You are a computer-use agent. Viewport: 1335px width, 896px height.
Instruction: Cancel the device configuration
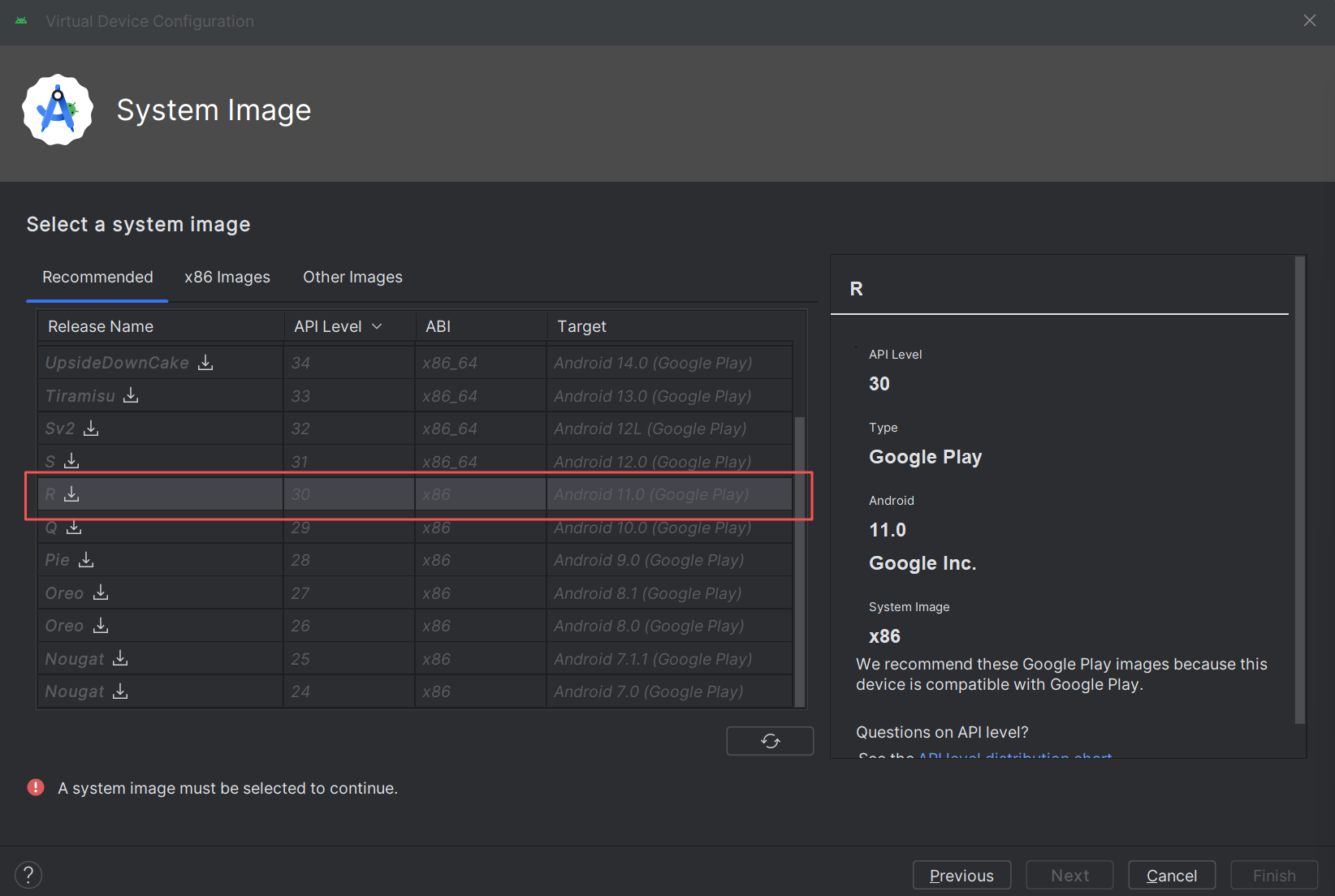[1172, 875]
